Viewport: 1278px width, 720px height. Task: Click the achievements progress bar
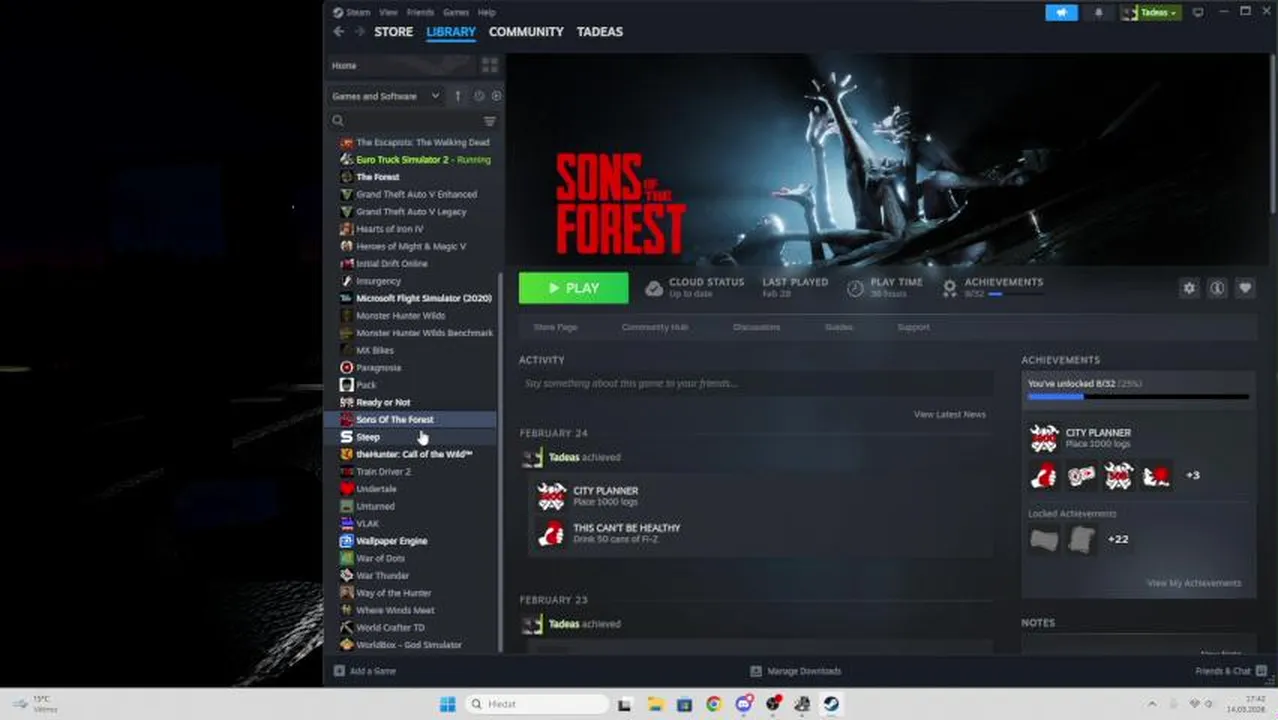1138,397
